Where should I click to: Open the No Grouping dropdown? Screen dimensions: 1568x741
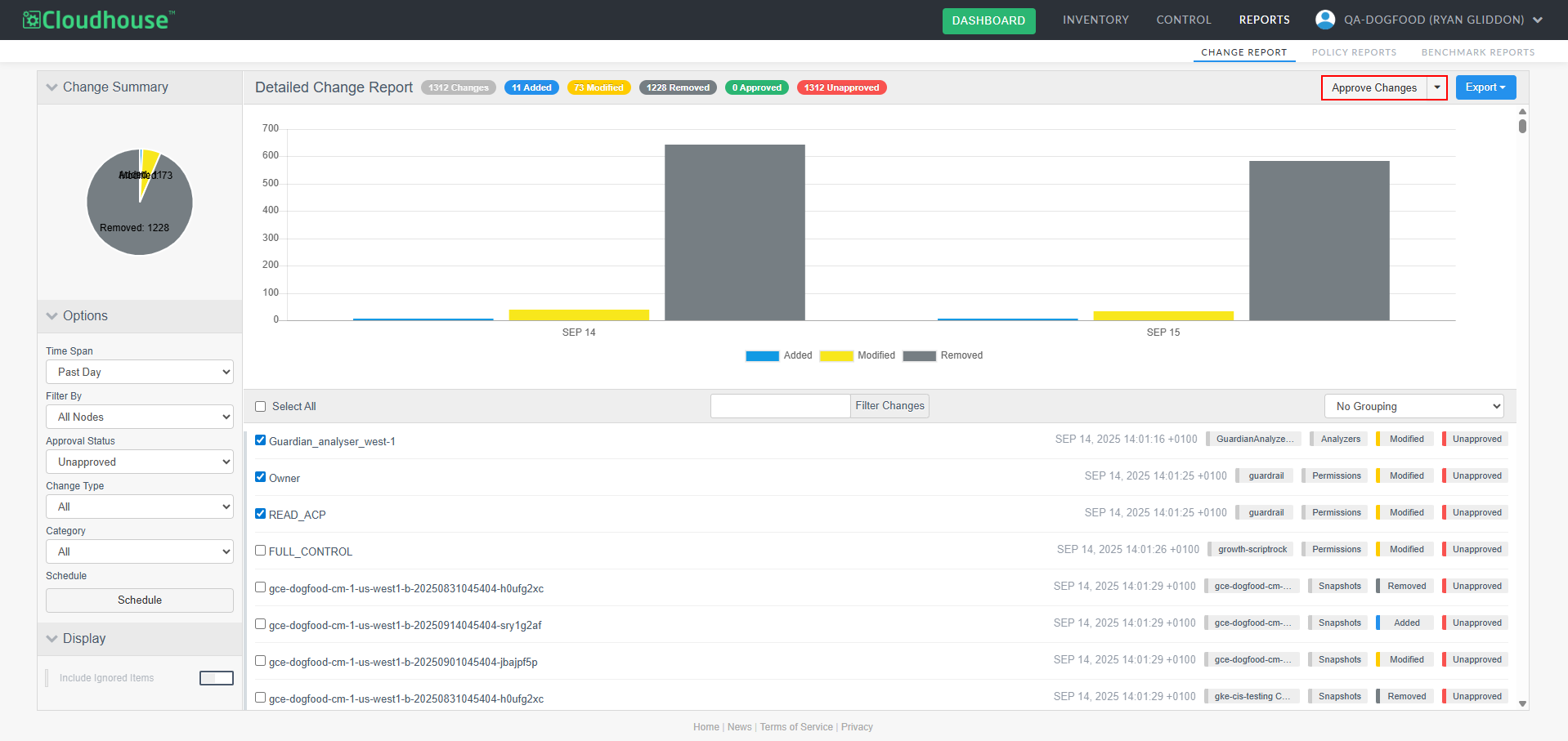(x=1414, y=406)
